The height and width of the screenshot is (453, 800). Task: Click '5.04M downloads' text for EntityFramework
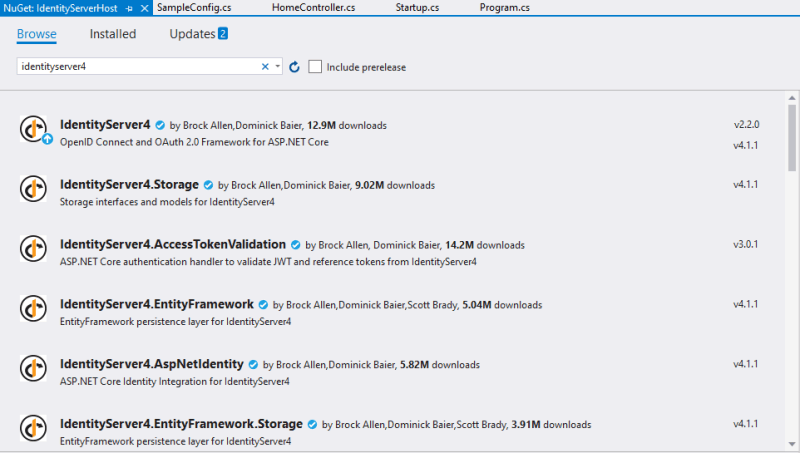coord(502,305)
